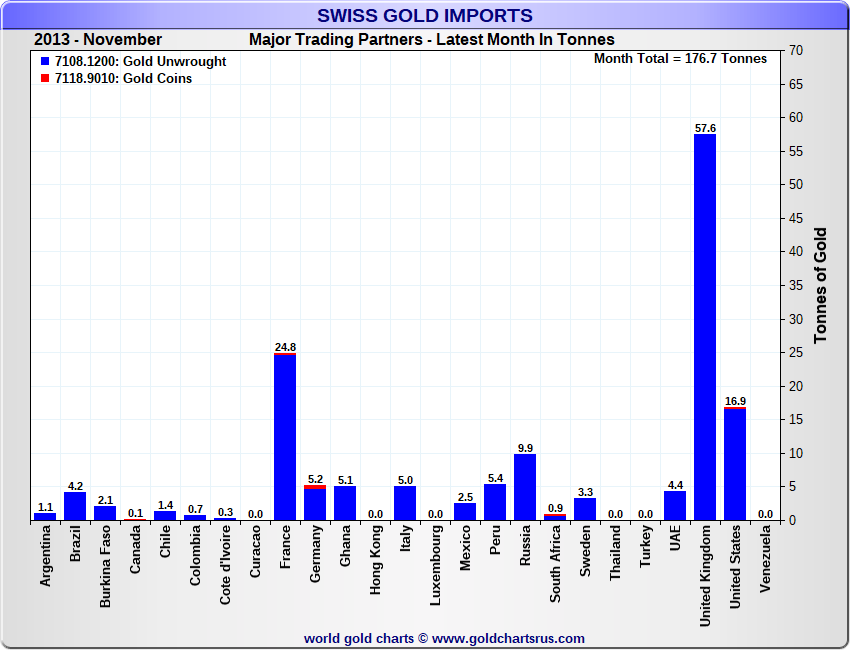Image resolution: width=850 pixels, height=650 pixels.
Task: Click the 24.8 value above France
Action: point(285,347)
